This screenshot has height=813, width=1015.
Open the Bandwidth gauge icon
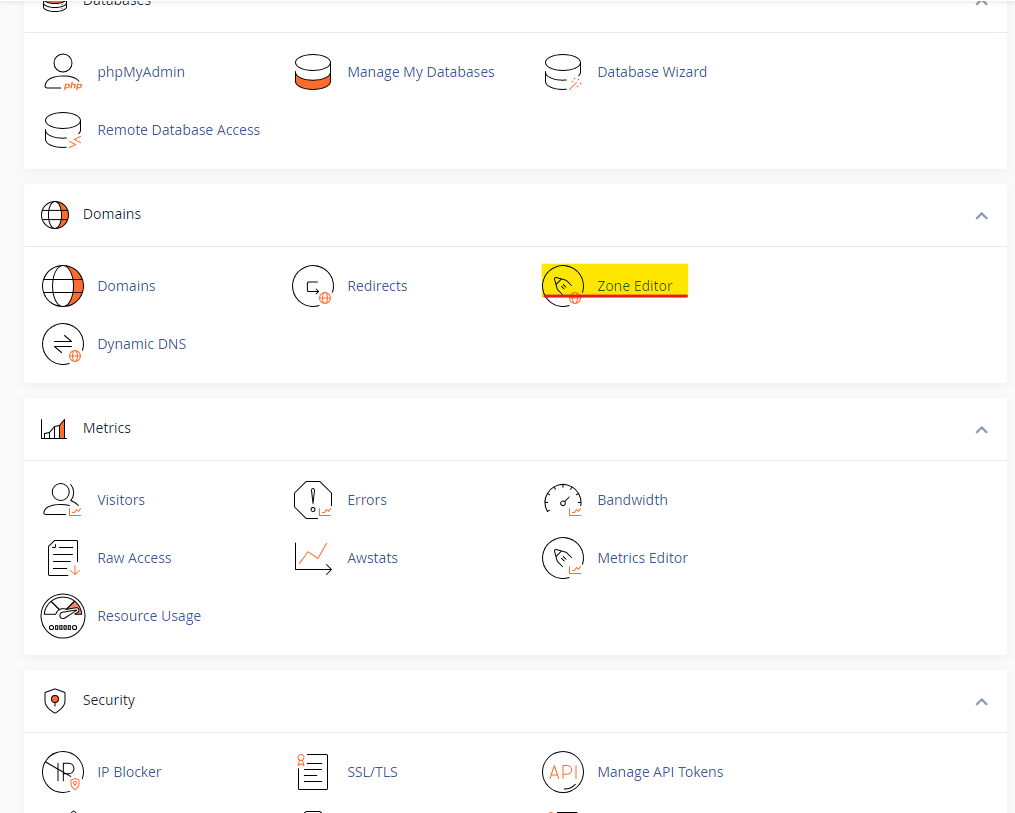click(x=563, y=499)
